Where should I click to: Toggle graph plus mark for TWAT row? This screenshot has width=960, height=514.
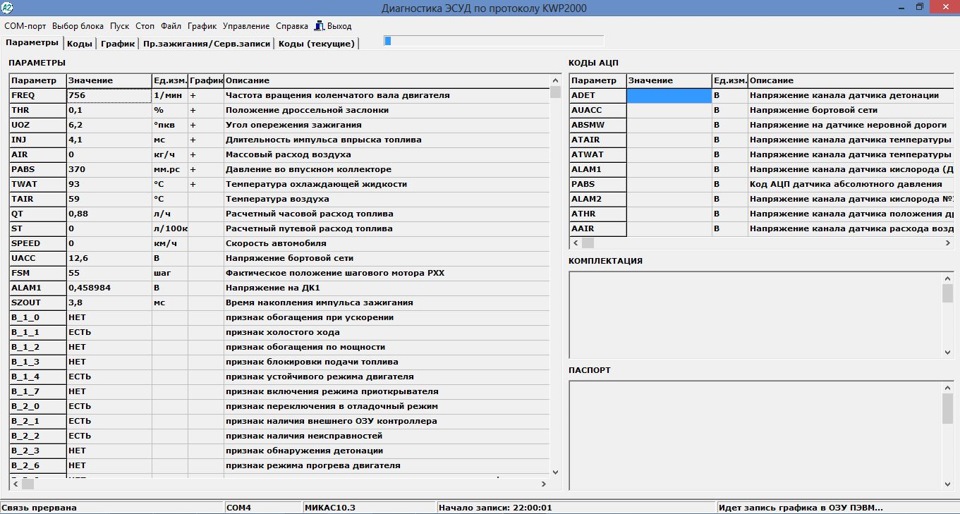pyautogui.click(x=206, y=184)
